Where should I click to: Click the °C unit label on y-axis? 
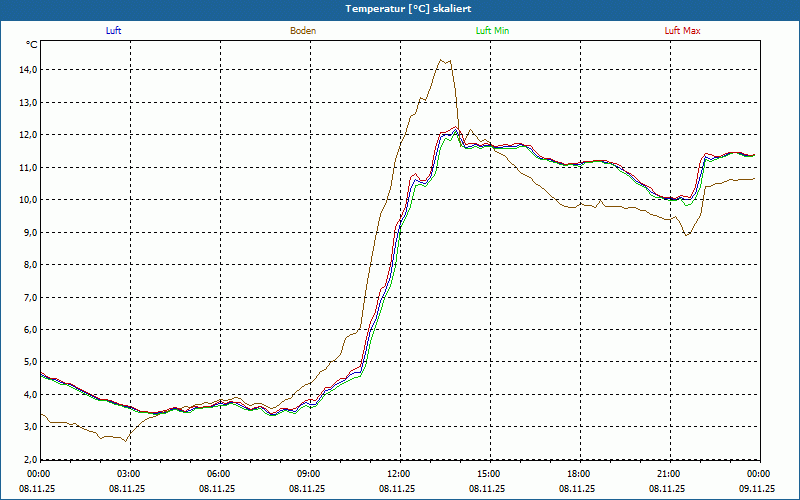click(31, 45)
